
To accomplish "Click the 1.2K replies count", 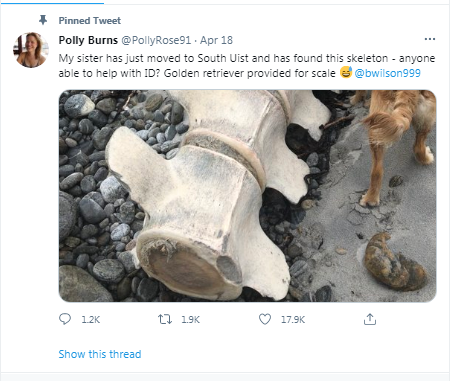I will point(91,320).
